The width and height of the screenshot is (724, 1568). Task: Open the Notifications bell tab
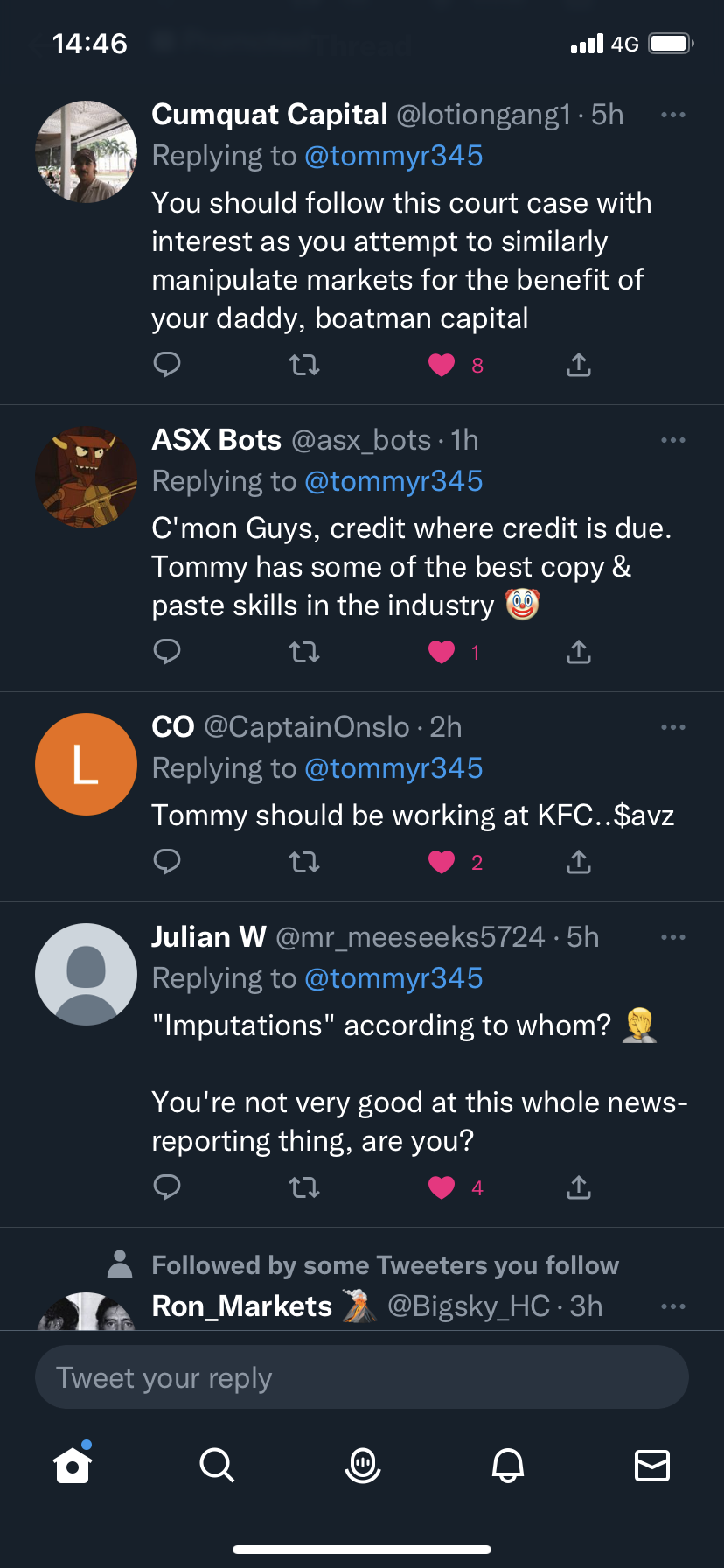(508, 1464)
